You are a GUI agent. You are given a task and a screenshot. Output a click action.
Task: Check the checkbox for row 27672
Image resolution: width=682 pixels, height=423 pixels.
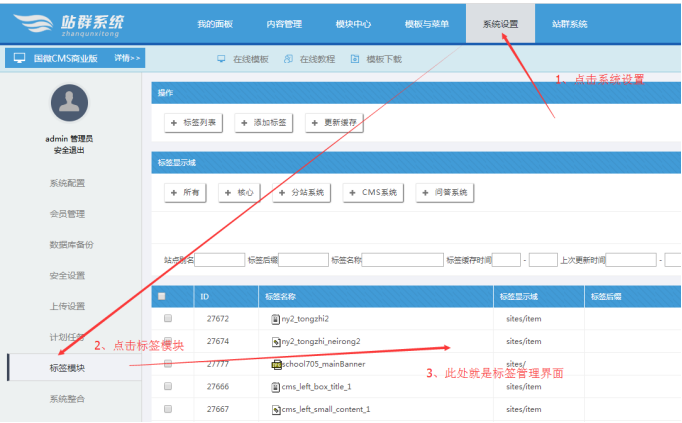(168, 319)
